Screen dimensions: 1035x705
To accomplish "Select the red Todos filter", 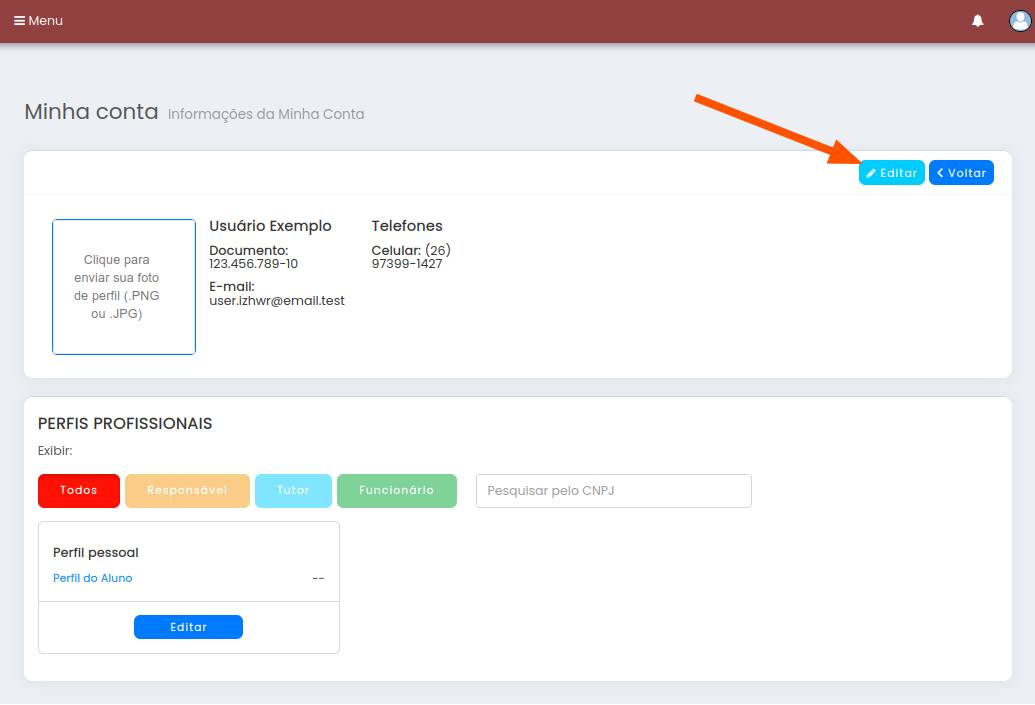I will (x=79, y=491).
